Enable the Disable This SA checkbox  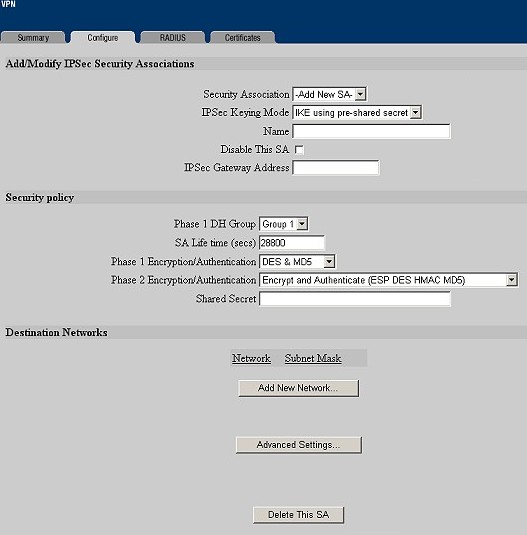299,150
